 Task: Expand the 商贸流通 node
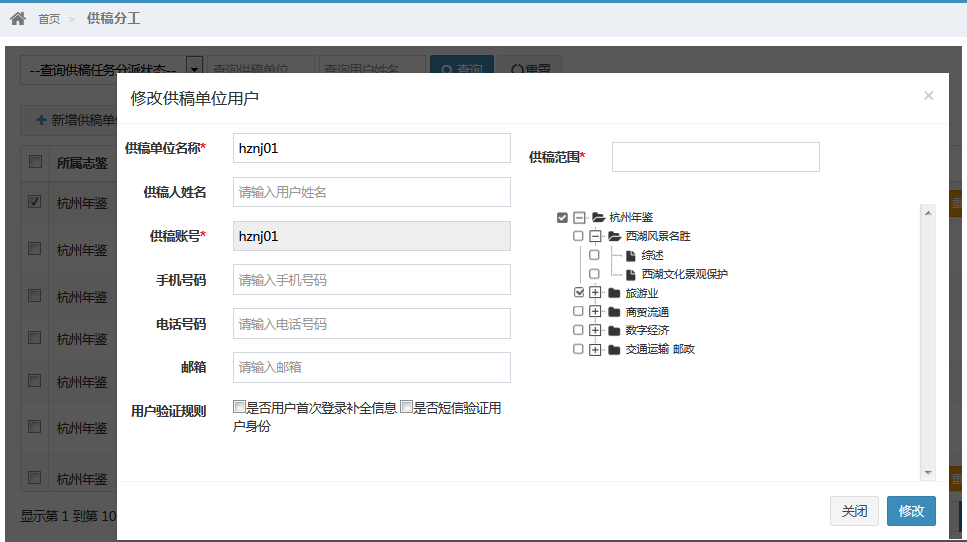coord(595,312)
